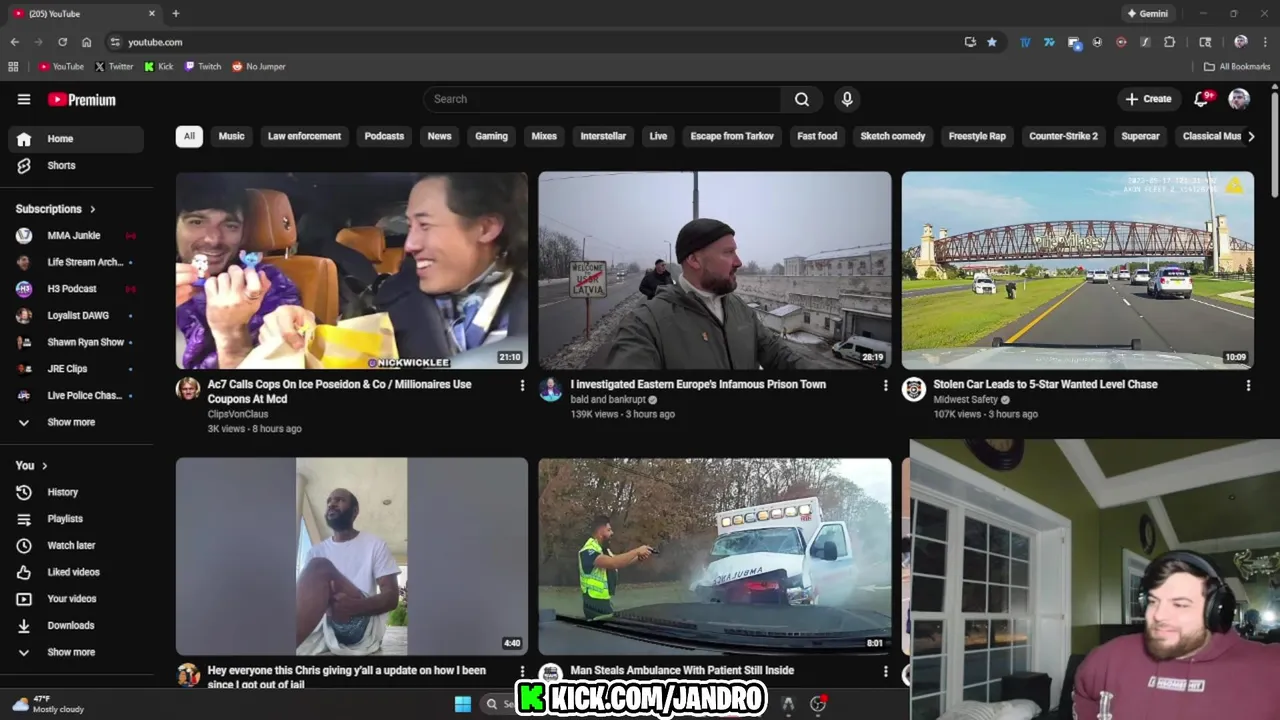The height and width of the screenshot is (720, 1280).
Task: Open JRE Clips subscription channel
Action: 76,369
